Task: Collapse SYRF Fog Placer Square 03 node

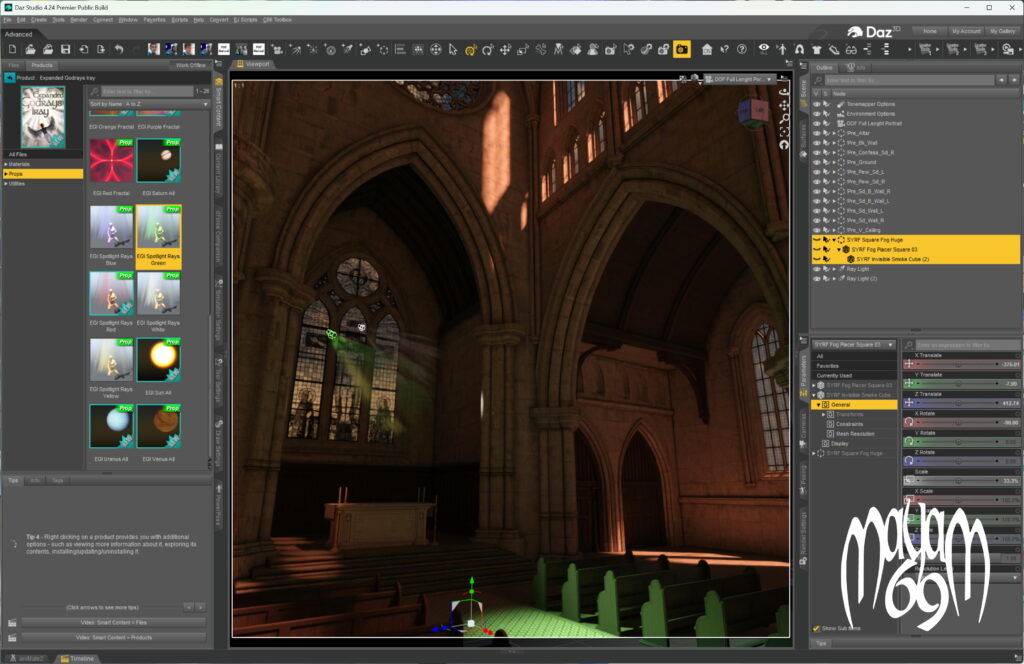Action: pyautogui.click(x=839, y=249)
